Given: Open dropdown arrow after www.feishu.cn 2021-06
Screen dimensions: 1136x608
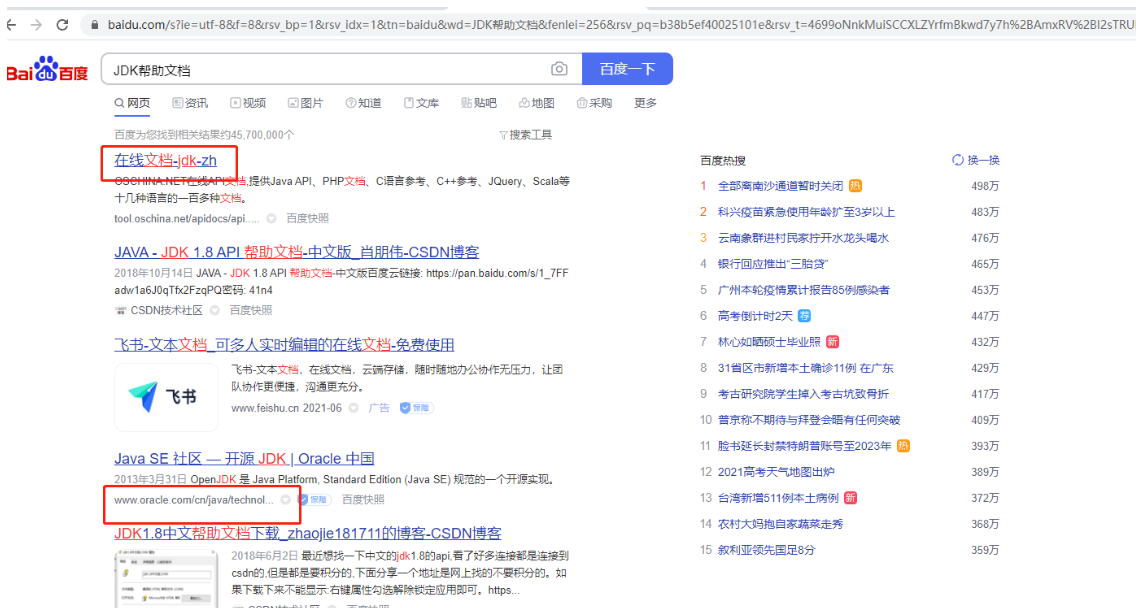Looking at the screenshot, I should (x=354, y=408).
